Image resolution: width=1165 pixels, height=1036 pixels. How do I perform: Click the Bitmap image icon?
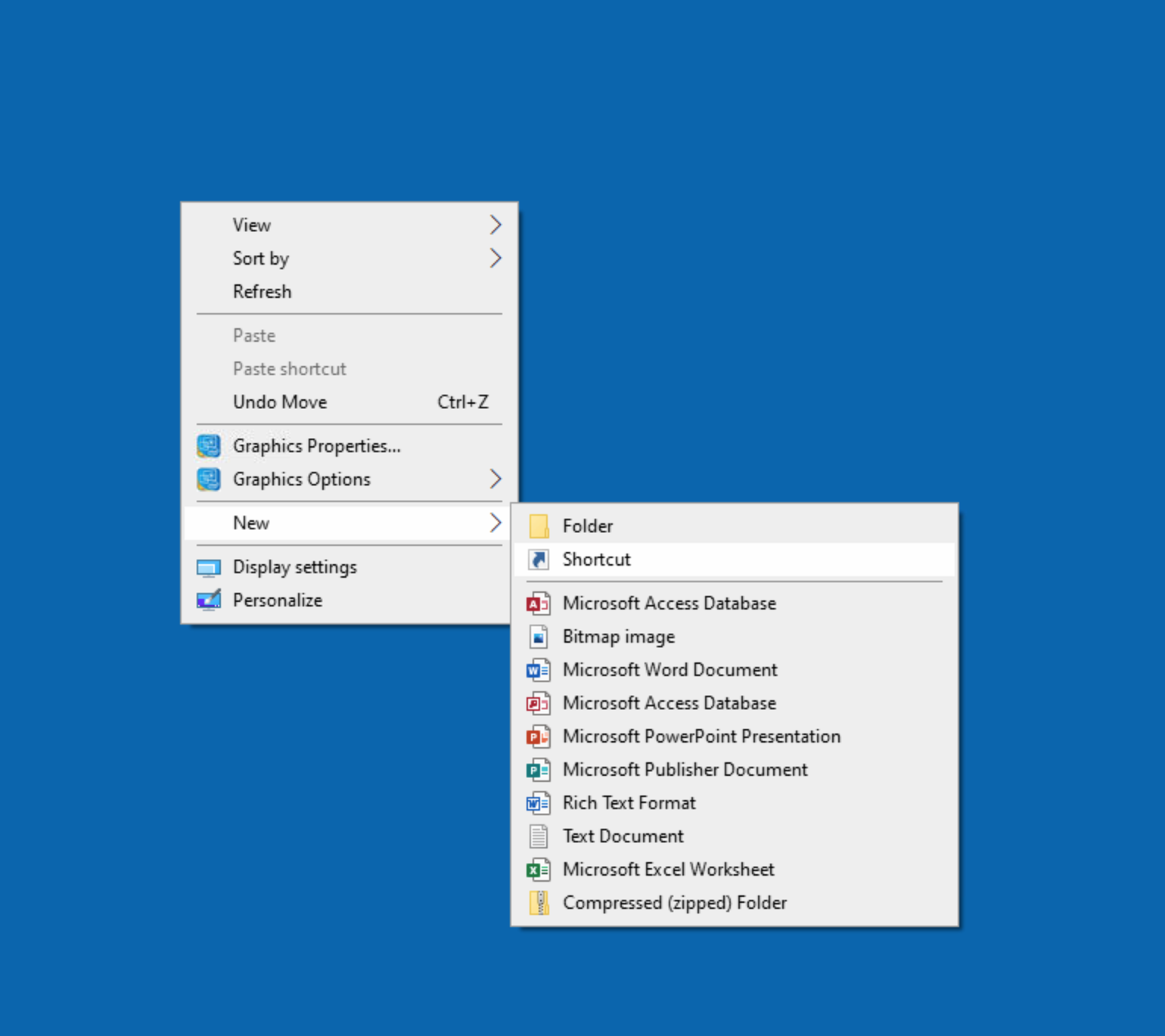[x=538, y=636]
